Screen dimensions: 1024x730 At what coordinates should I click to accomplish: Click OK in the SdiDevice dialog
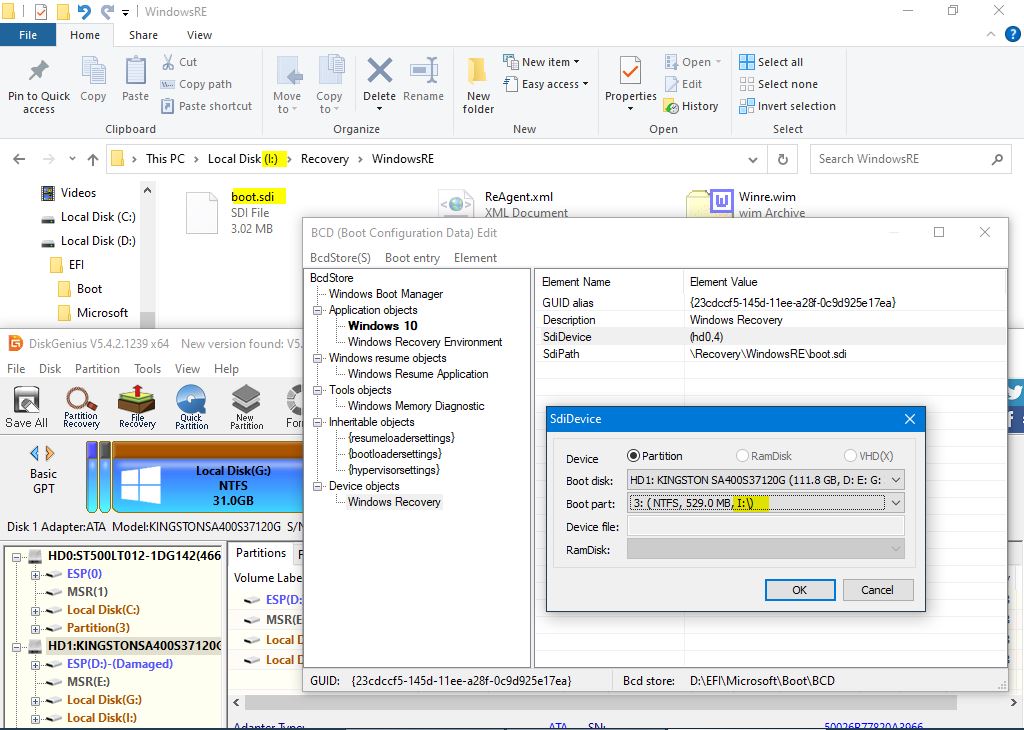coord(799,590)
